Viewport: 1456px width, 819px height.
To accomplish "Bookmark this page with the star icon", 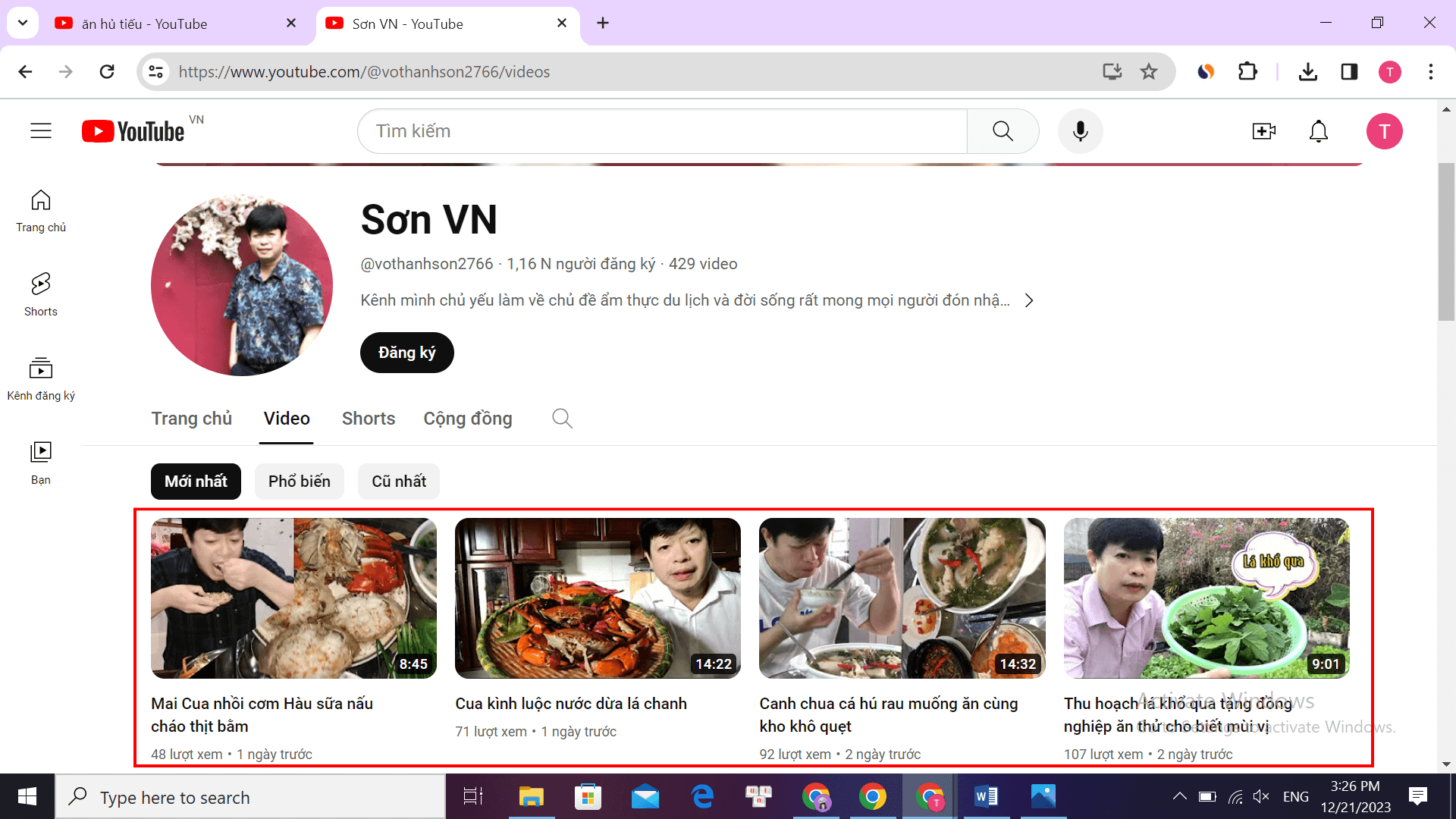I will click(1149, 72).
